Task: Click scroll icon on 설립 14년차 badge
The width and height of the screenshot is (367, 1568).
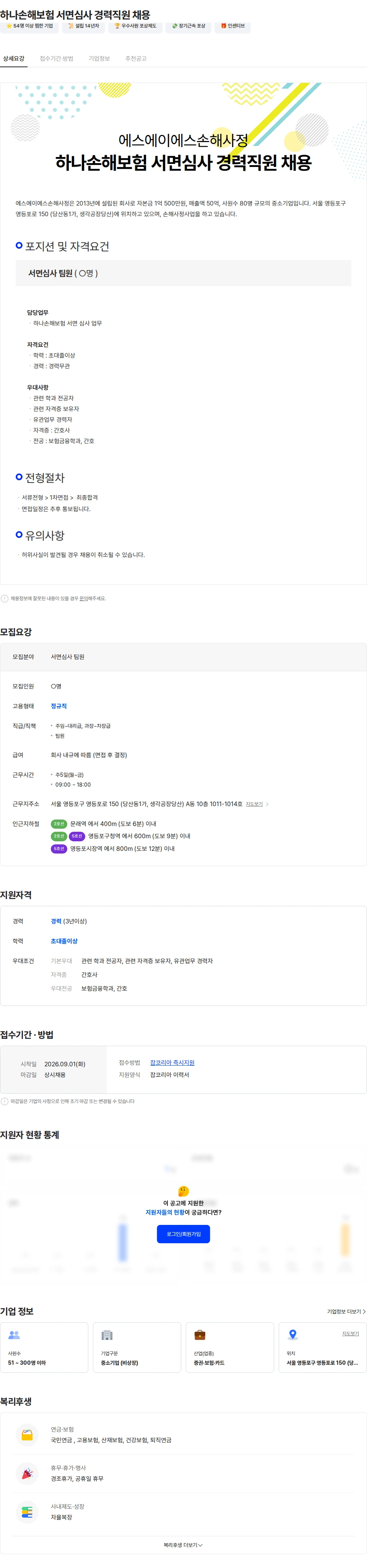Action: coord(71,26)
